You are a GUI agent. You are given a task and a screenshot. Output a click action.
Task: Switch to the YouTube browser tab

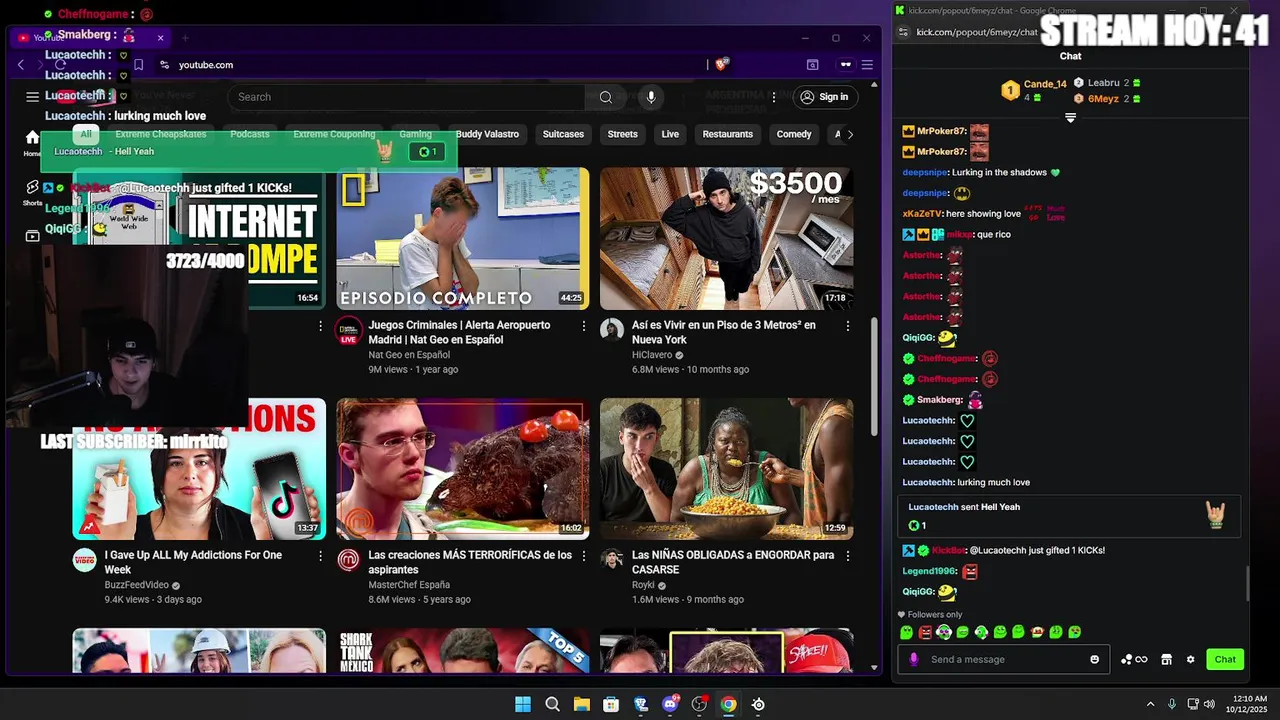pos(90,38)
